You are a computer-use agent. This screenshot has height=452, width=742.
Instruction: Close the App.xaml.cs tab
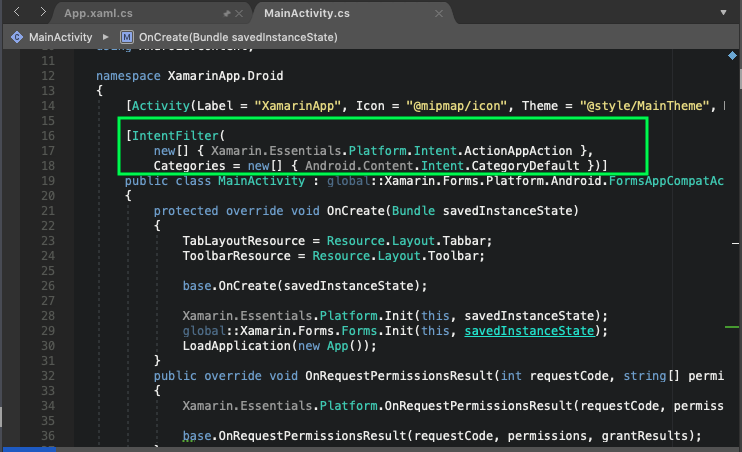click(240, 15)
